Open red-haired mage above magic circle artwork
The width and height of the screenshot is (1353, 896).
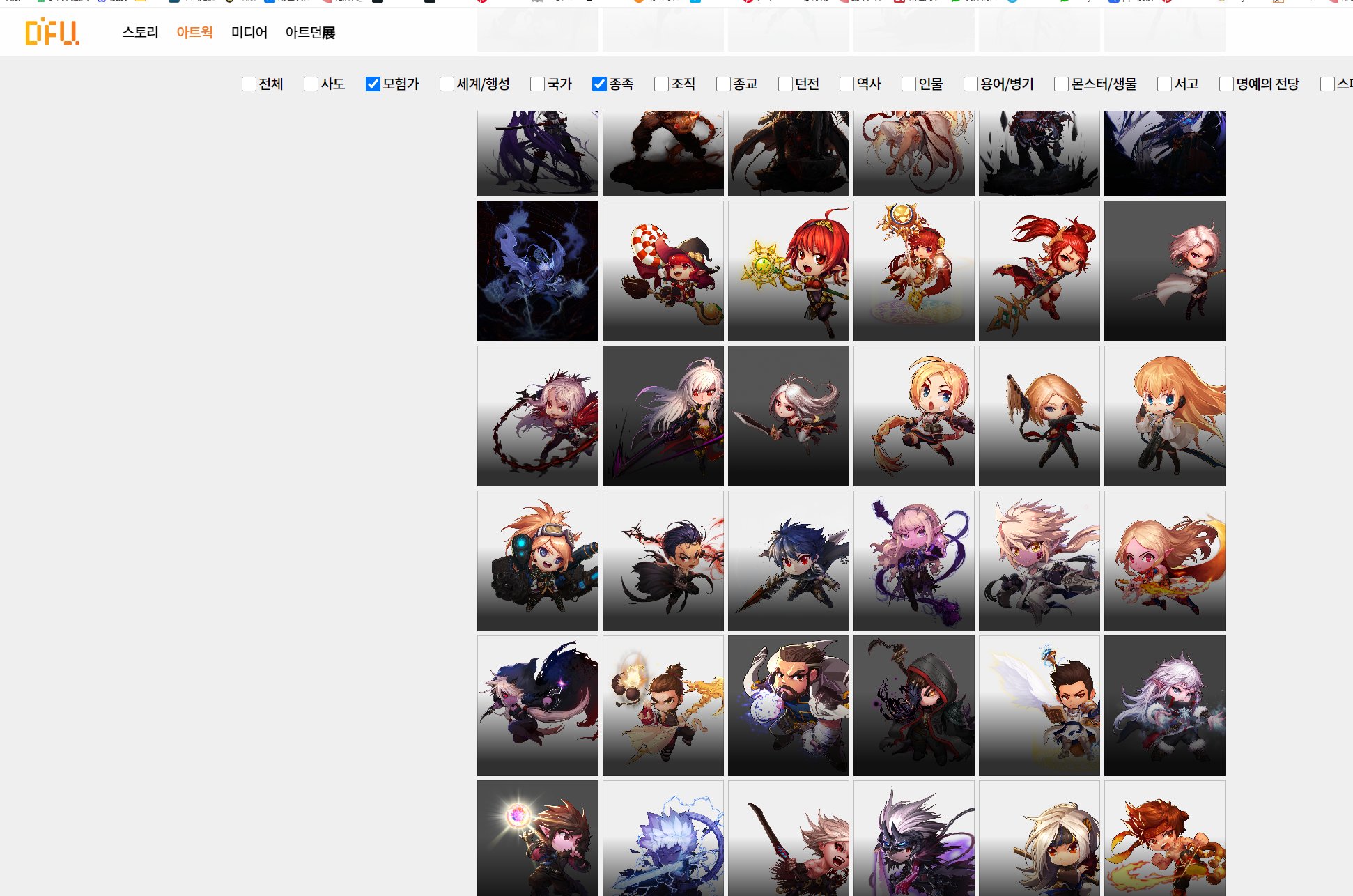(914, 271)
